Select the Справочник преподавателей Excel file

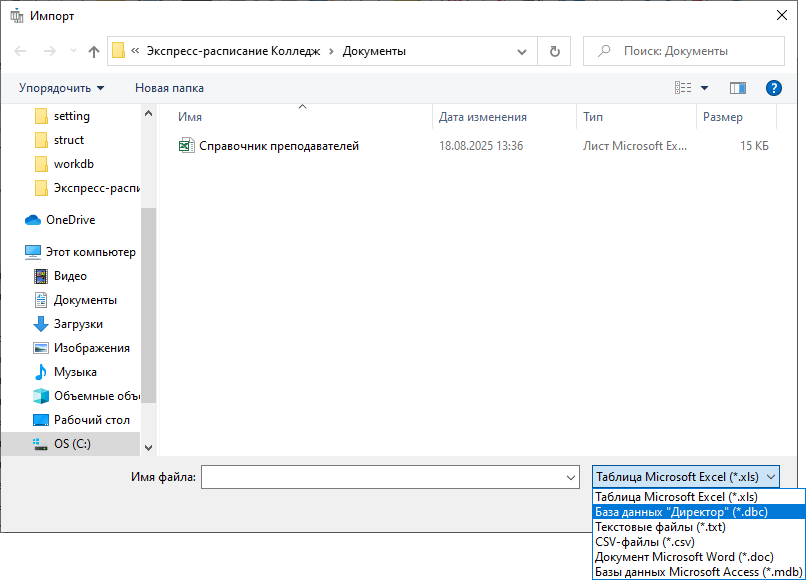point(278,146)
